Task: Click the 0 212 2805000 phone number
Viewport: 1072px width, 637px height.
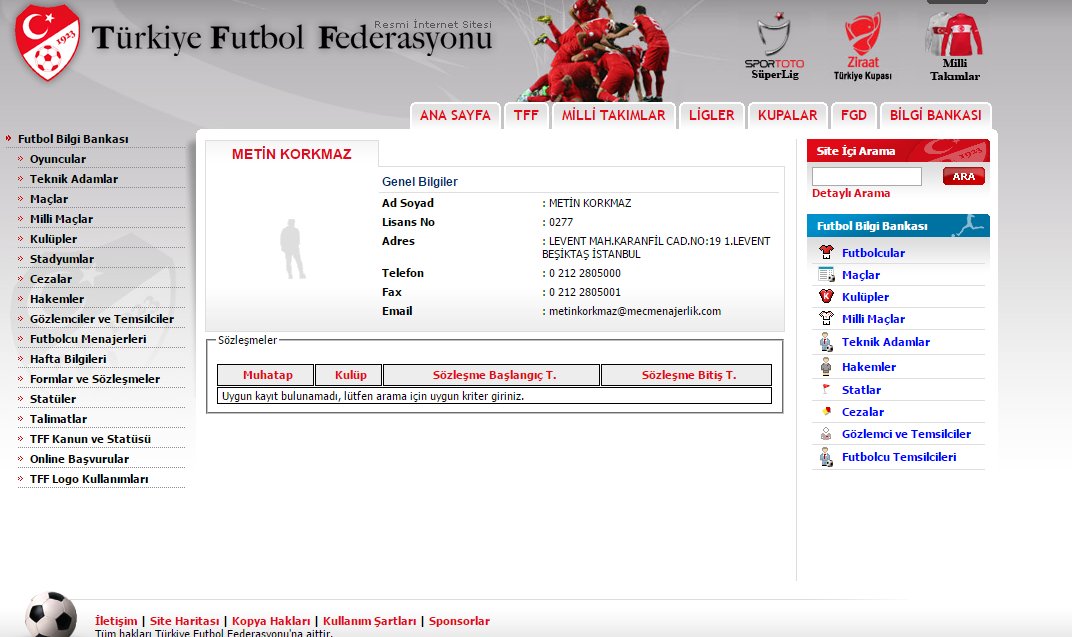Action: click(x=585, y=273)
